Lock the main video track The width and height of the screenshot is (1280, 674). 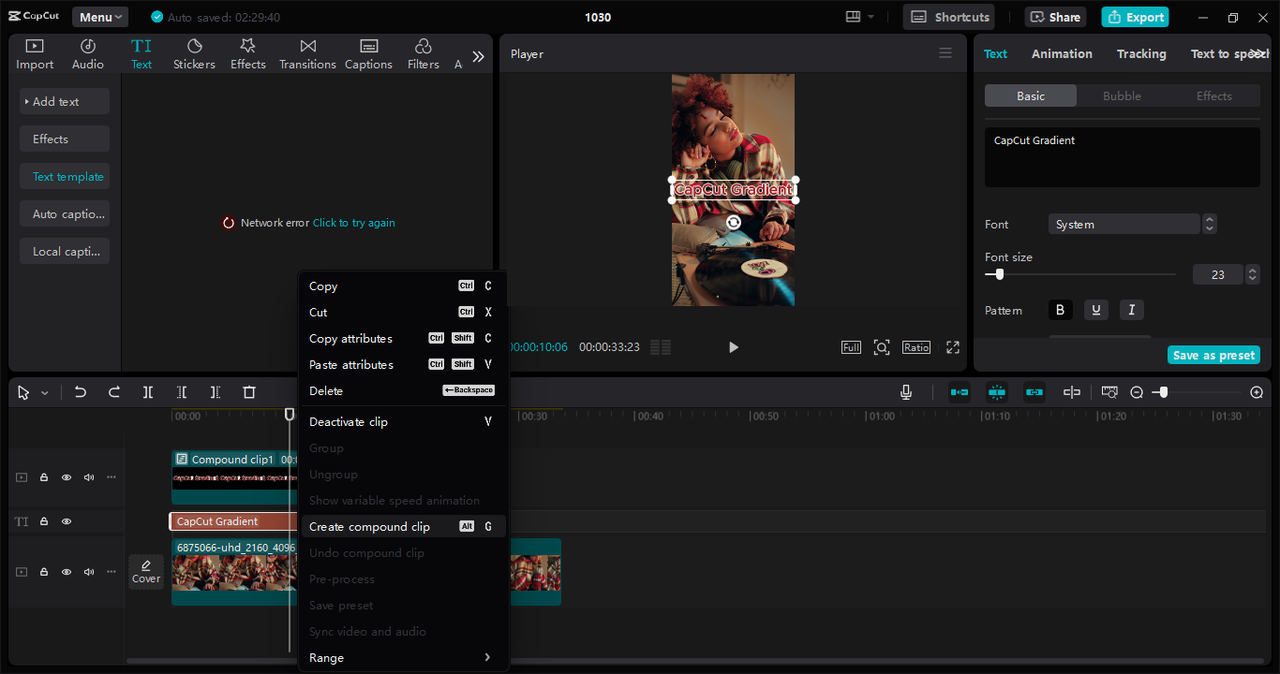coord(44,572)
